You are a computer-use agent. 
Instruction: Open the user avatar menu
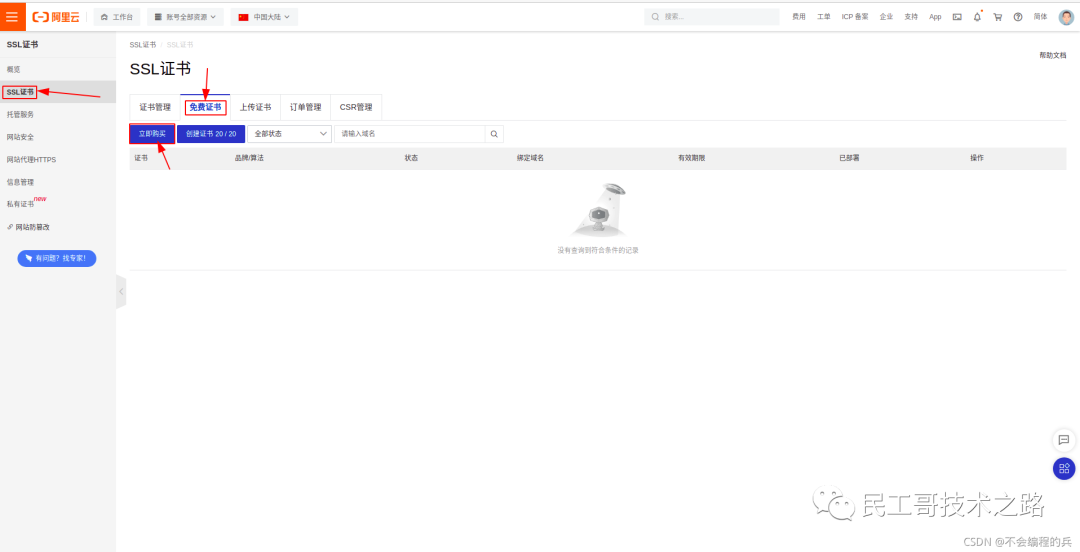(x=1066, y=16)
